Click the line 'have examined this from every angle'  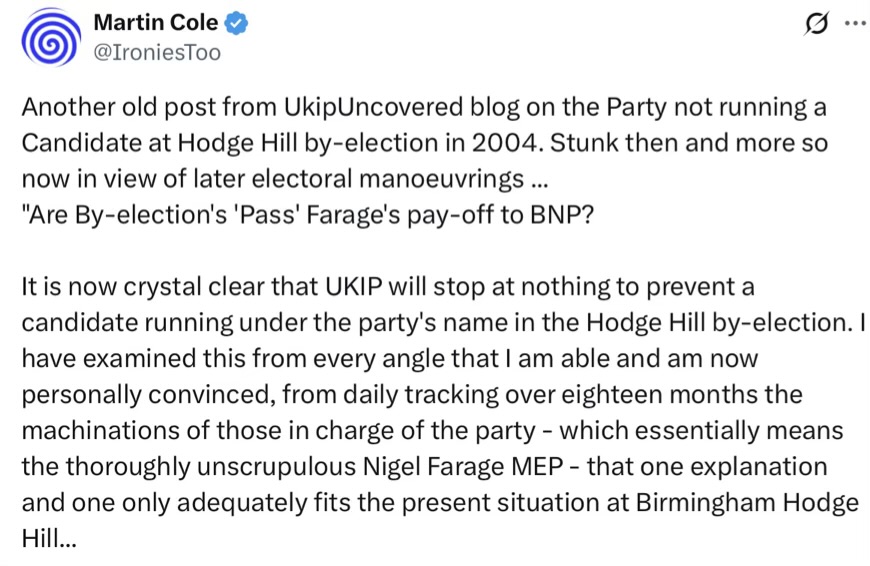390,359
